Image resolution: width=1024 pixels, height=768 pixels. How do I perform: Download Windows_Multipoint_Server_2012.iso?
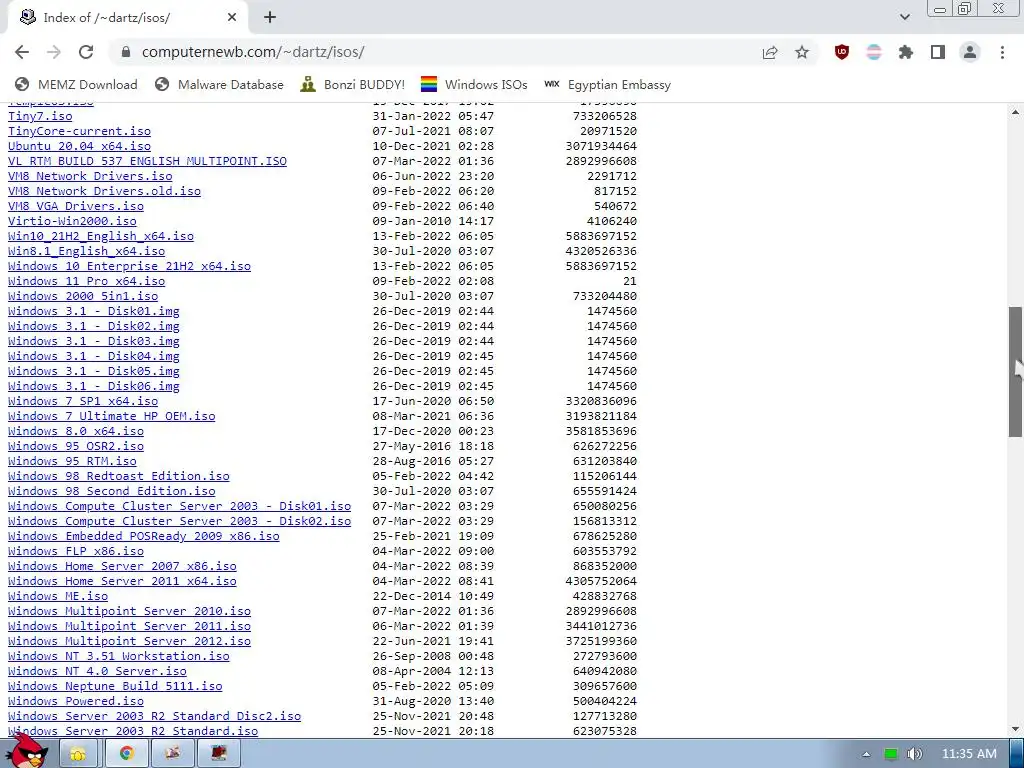point(129,642)
